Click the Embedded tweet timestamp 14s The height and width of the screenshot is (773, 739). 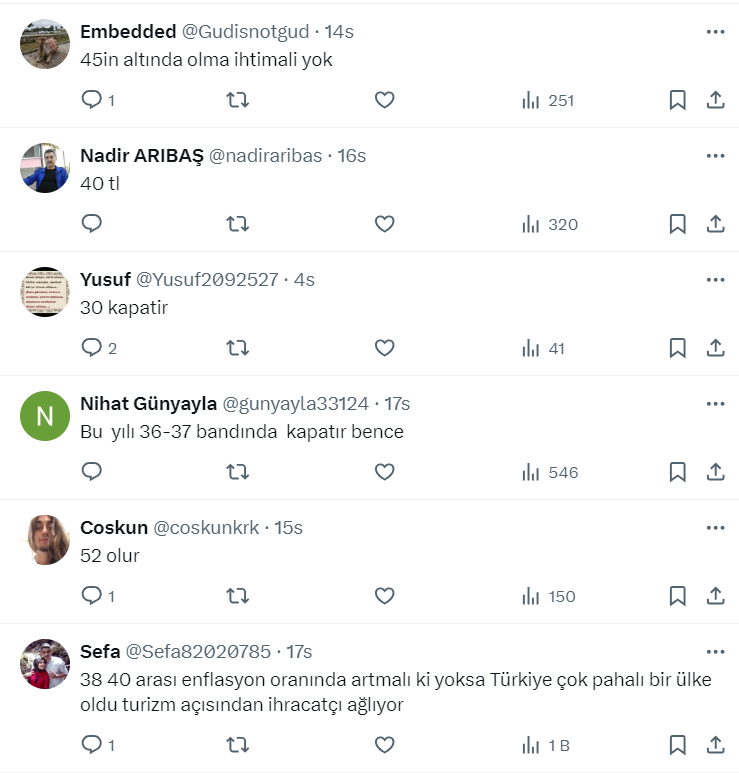[x=339, y=32]
